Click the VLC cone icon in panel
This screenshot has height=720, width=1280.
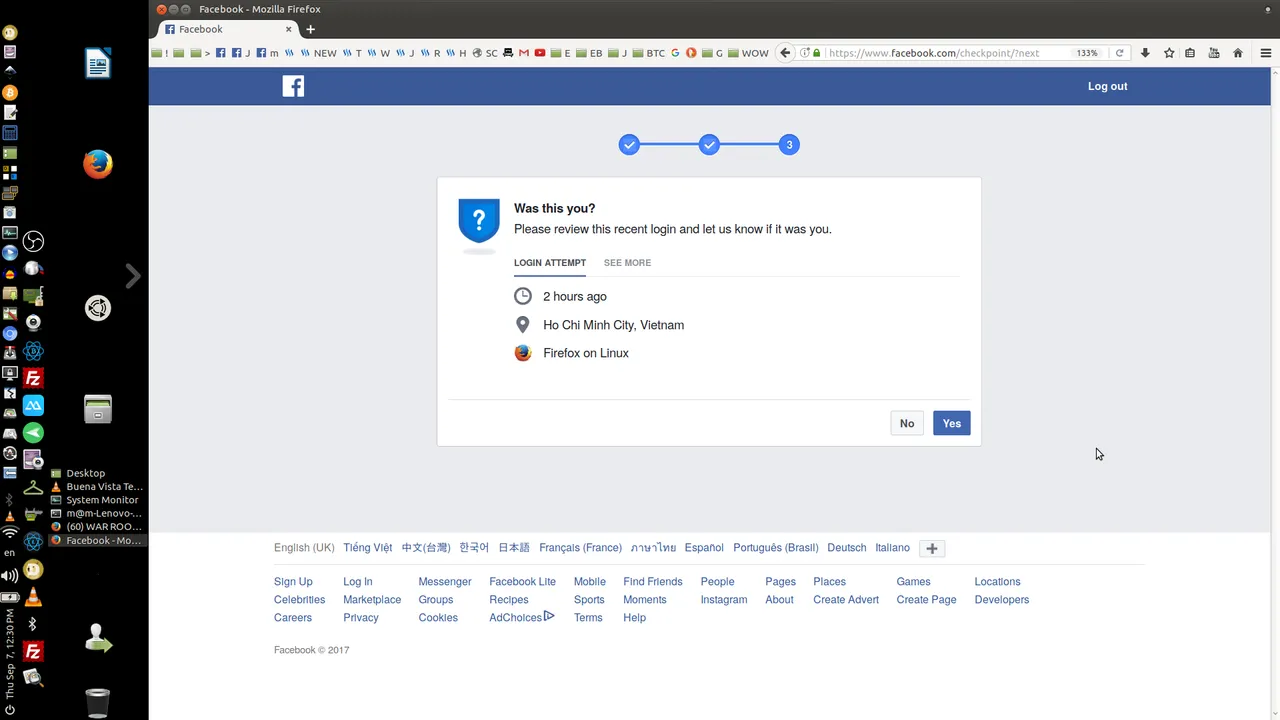click(x=33, y=598)
